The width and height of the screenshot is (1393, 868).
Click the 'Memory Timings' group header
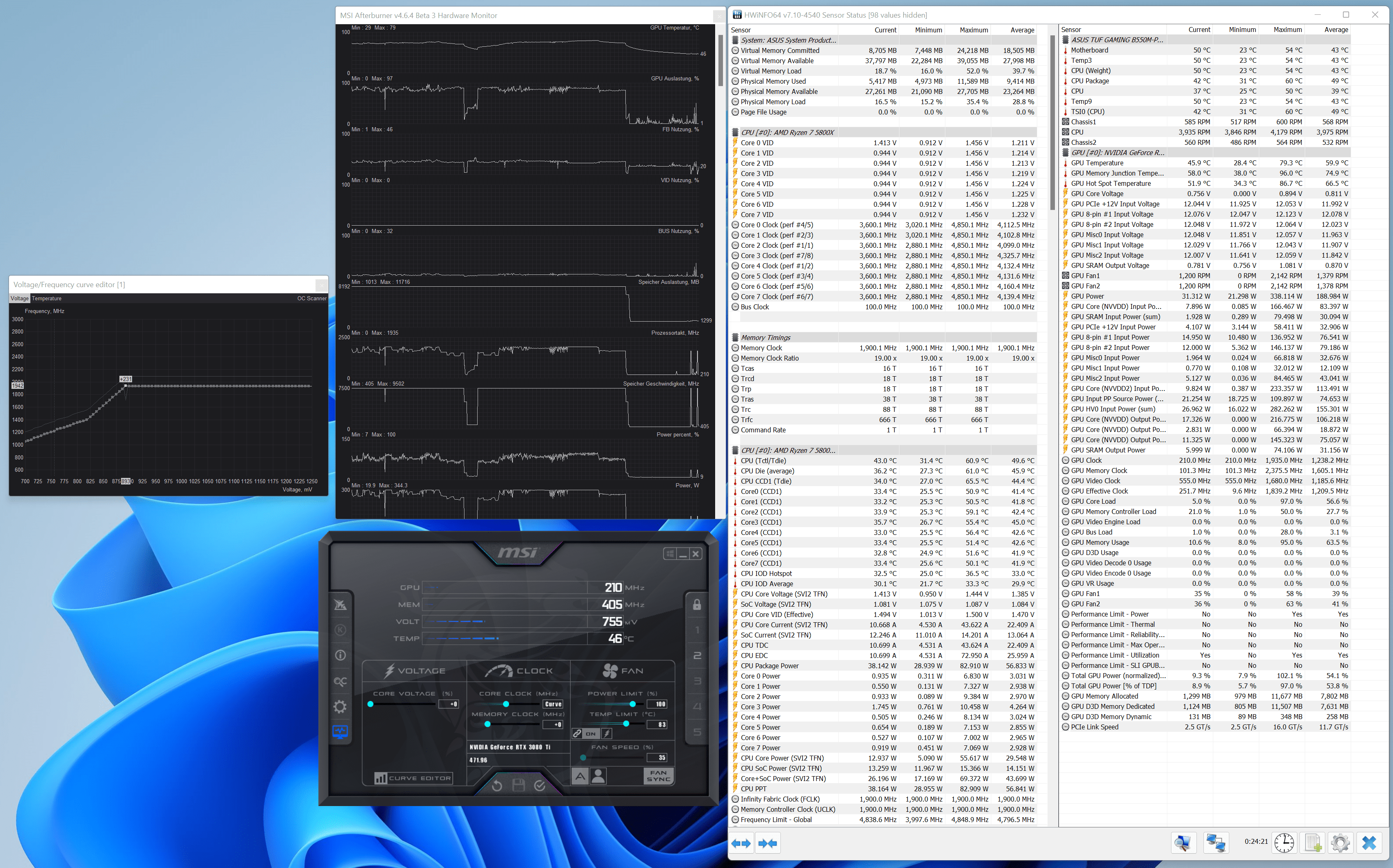[884, 338]
